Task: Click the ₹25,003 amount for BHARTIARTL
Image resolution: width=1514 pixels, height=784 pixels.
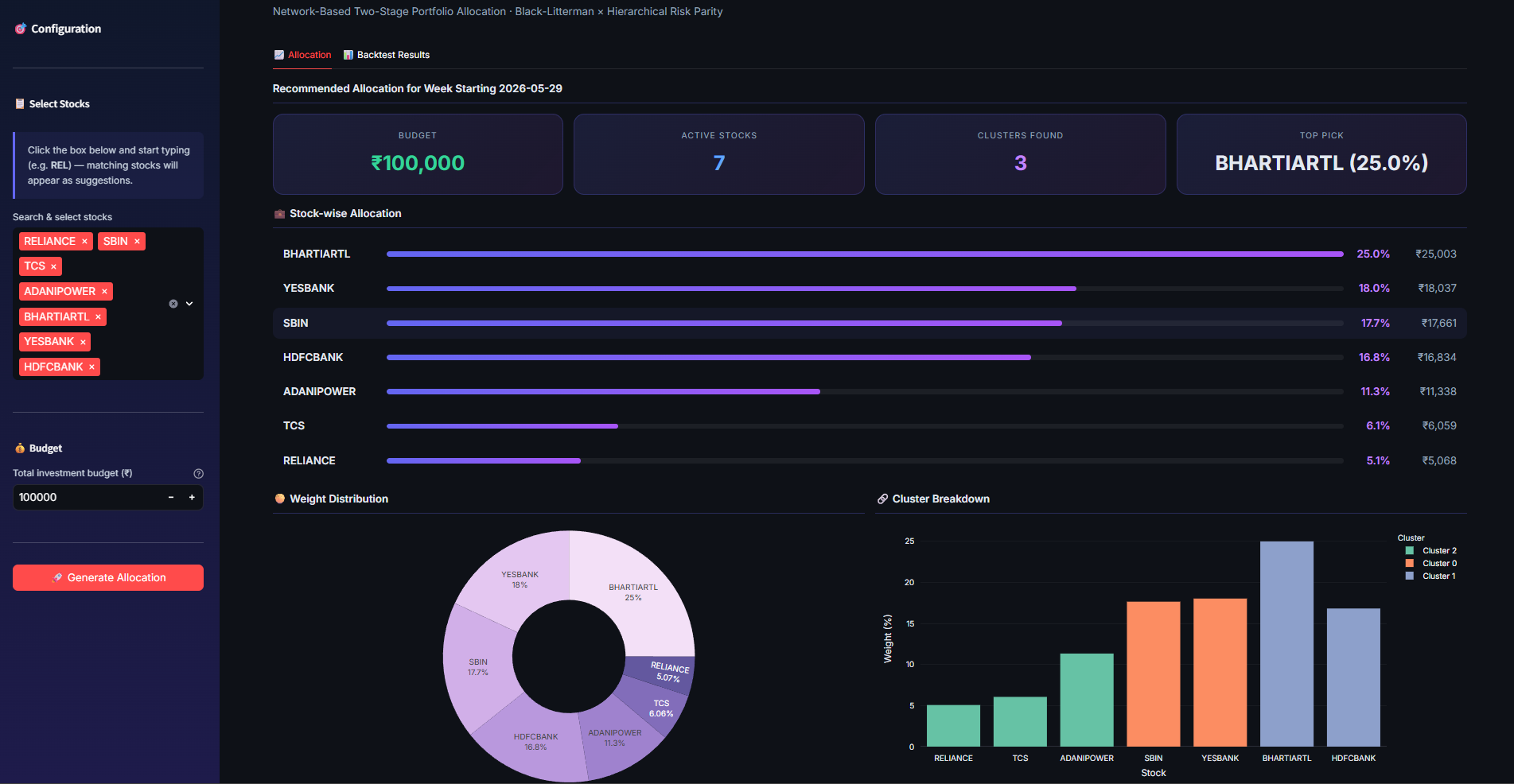Action: point(1436,254)
